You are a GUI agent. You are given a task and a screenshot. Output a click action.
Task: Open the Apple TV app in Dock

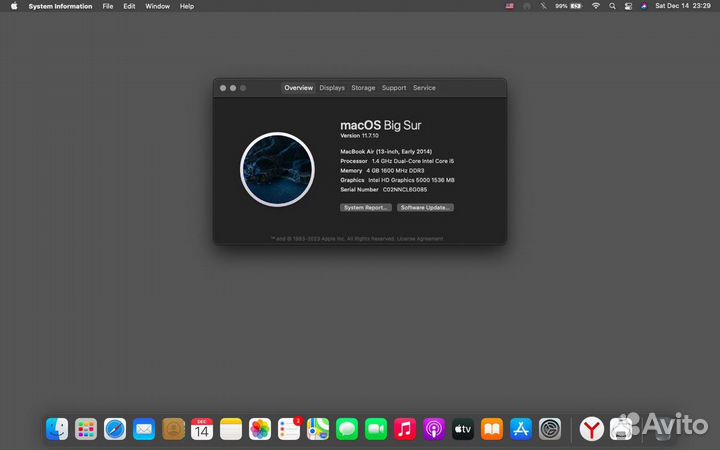(463, 429)
